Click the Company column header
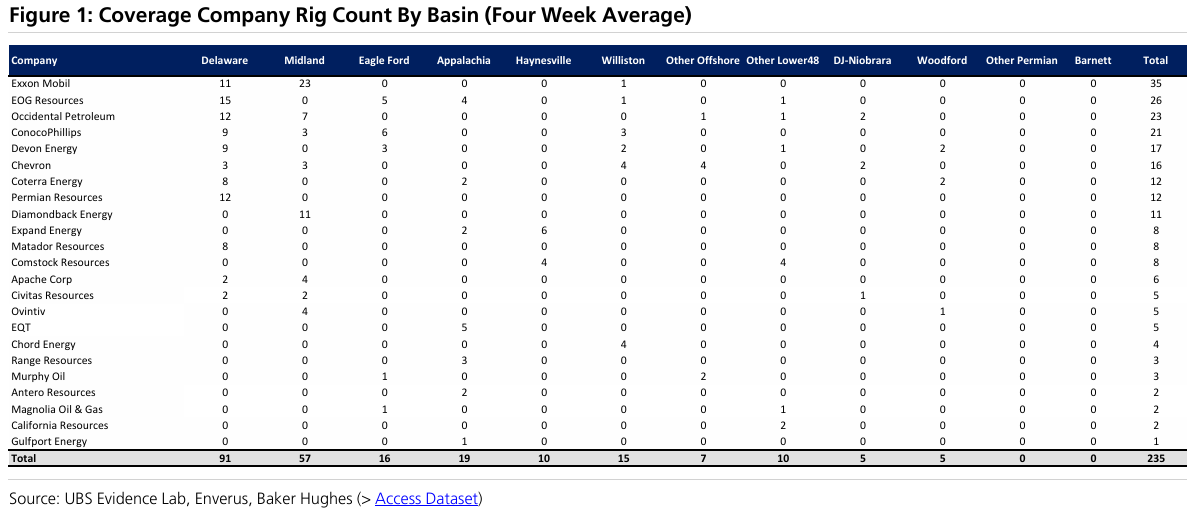The width and height of the screenshot is (1196, 520). coord(34,61)
